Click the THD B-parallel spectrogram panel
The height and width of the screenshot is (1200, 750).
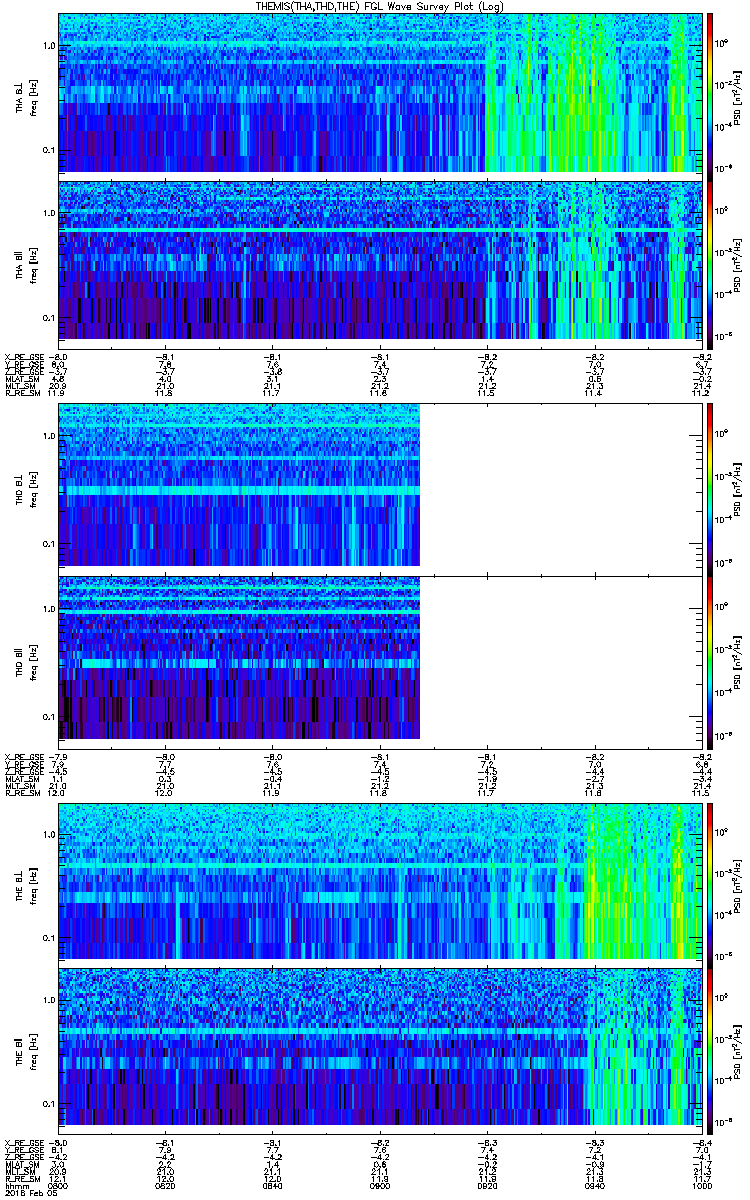[x=380, y=662]
